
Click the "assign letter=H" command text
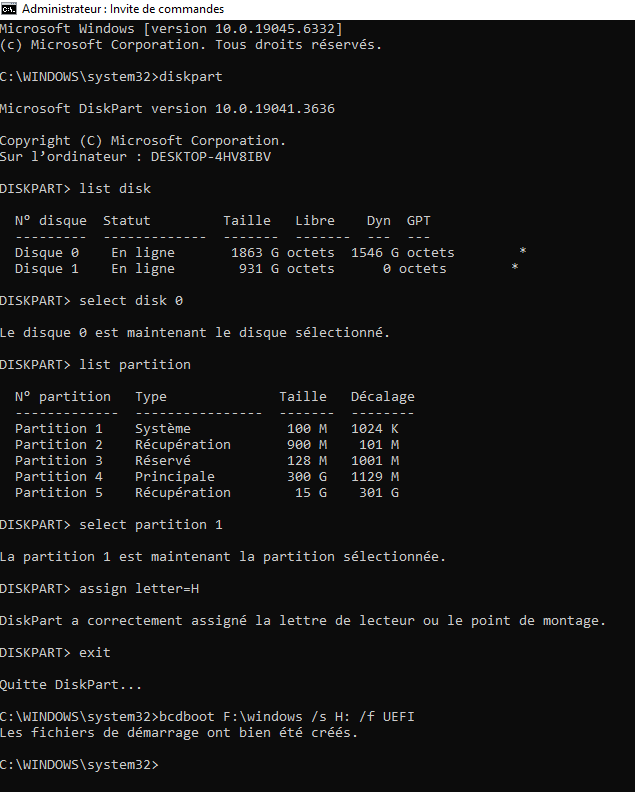click(x=147, y=588)
